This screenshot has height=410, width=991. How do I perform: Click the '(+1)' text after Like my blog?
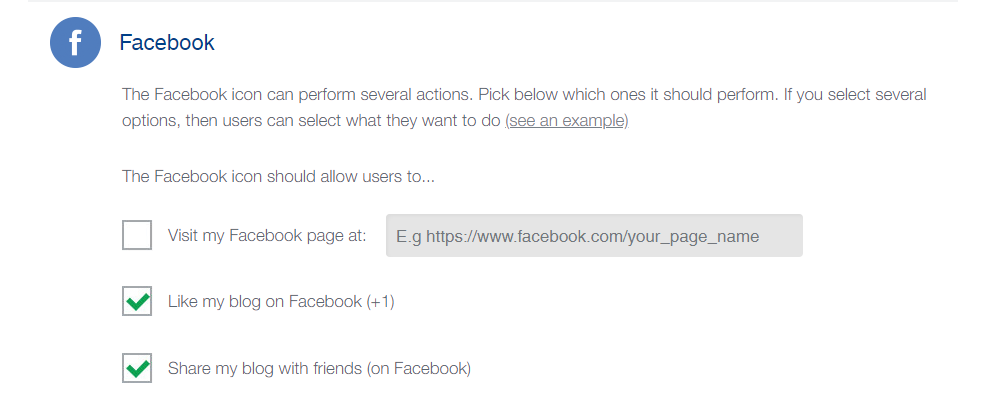click(x=380, y=301)
